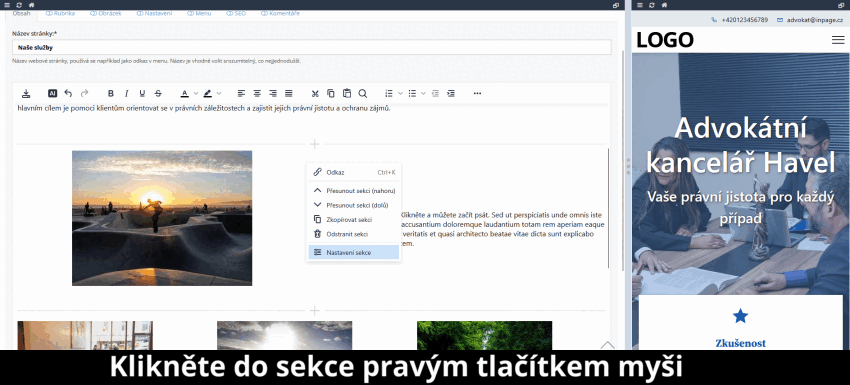Paste from clipboard icon
The height and width of the screenshot is (385, 850).
click(347, 93)
